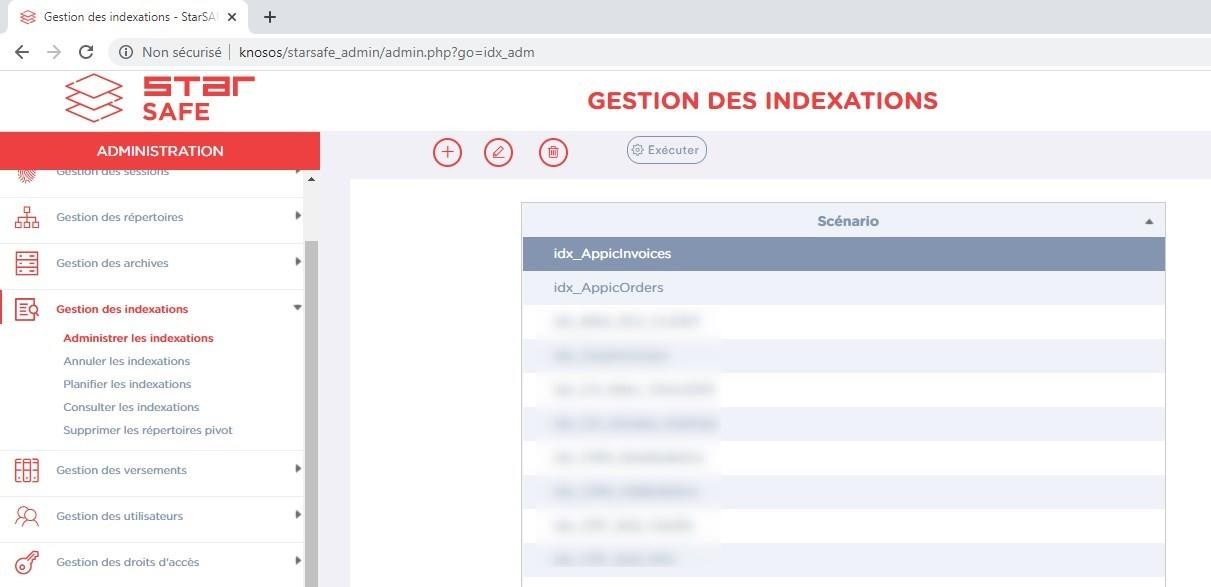The height and width of the screenshot is (587, 1211).
Task: Click the edit (pencil) indexation icon
Action: click(498, 152)
